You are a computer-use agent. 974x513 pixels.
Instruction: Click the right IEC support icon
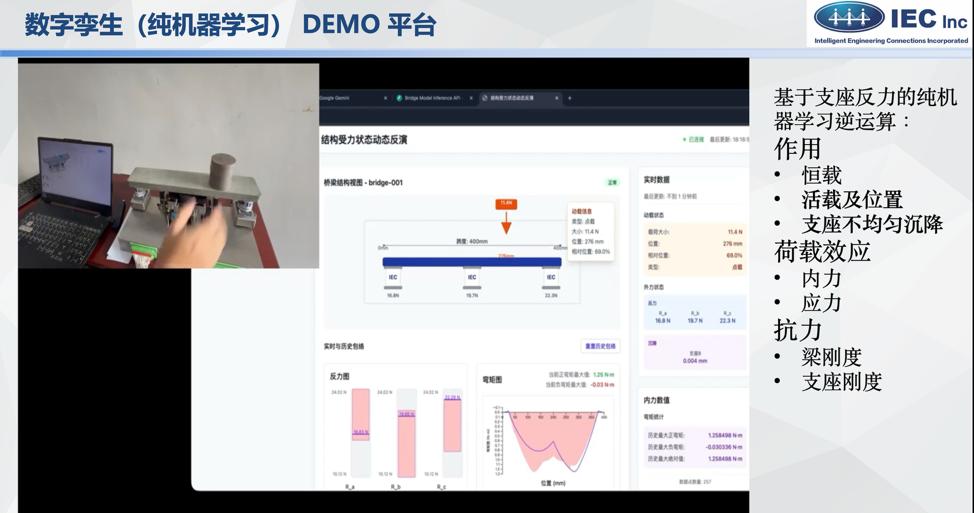coord(551,277)
